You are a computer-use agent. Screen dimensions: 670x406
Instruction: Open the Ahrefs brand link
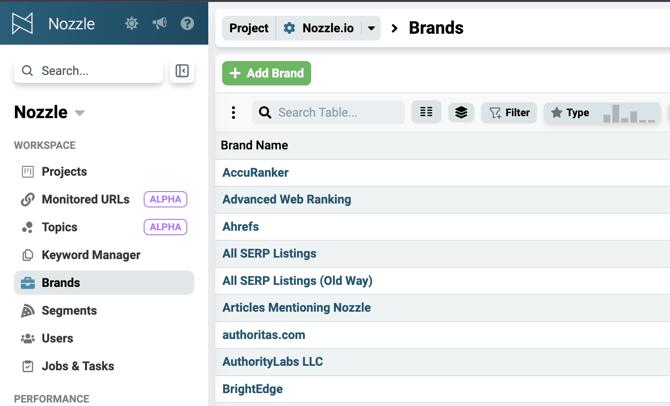click(241, 227)
